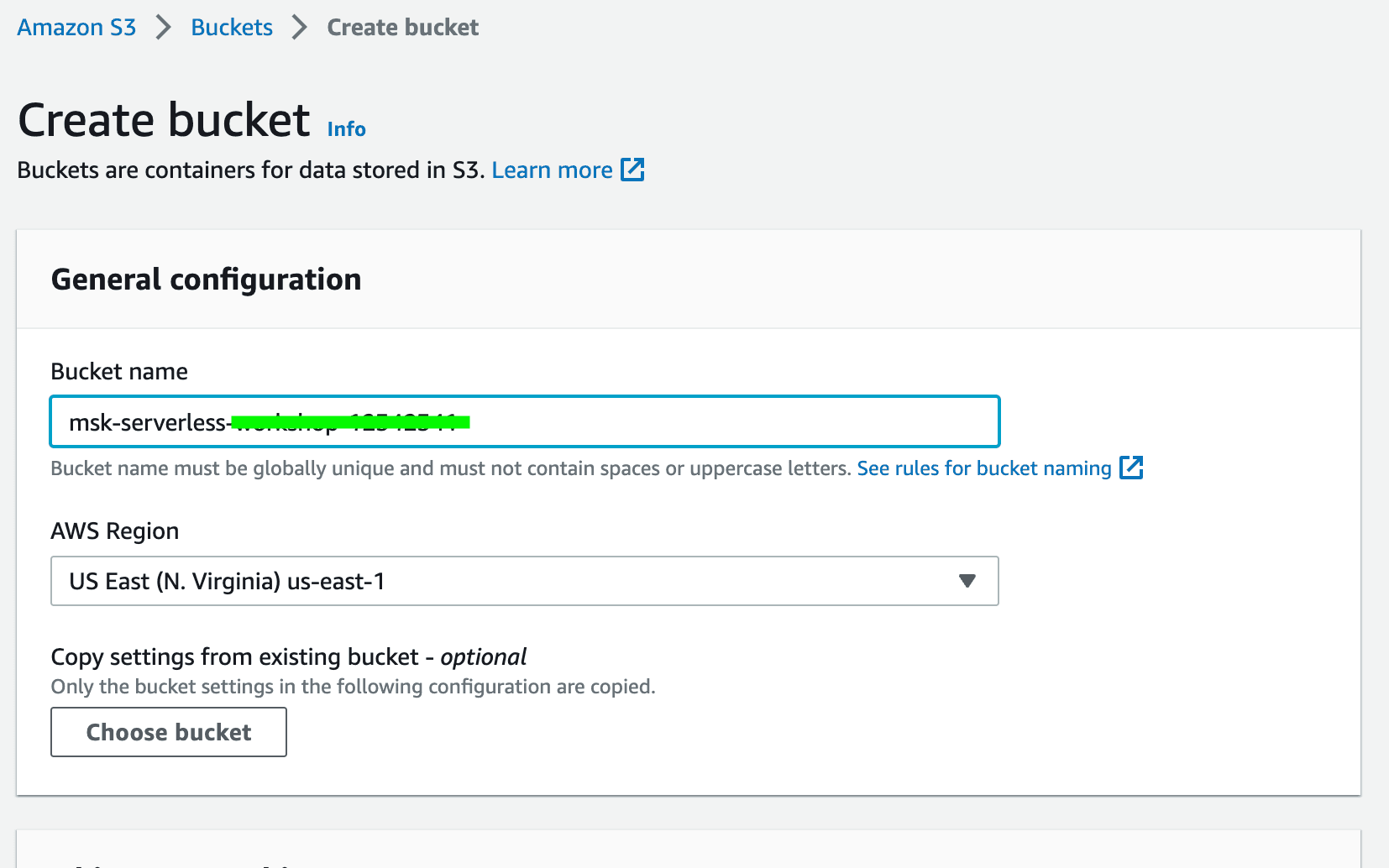The height and width of the screenshot is (868, 1389).
Task: Click the external link icon after Learn more
Action: pyautogui.click(x=632, y=170)
